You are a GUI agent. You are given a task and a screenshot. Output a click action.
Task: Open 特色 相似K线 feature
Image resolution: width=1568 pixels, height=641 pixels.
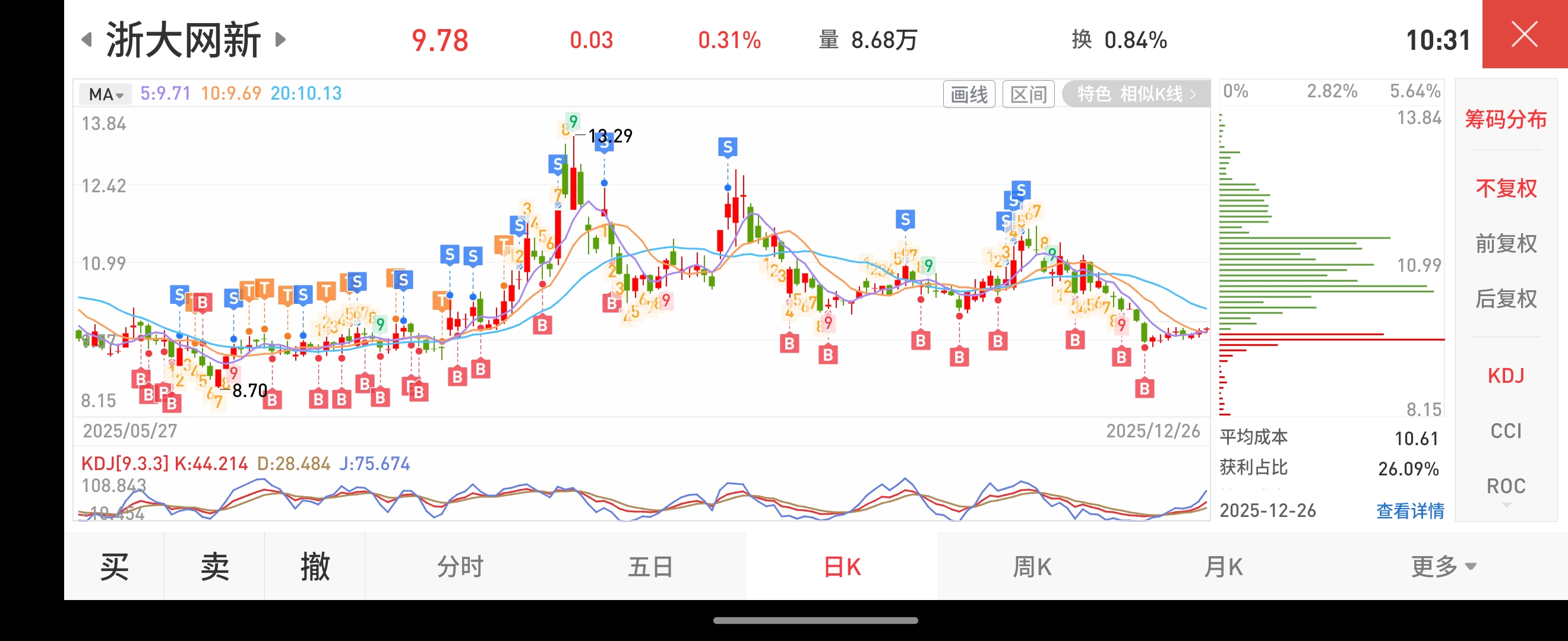pyautogui.click(x=1136, y=94)
